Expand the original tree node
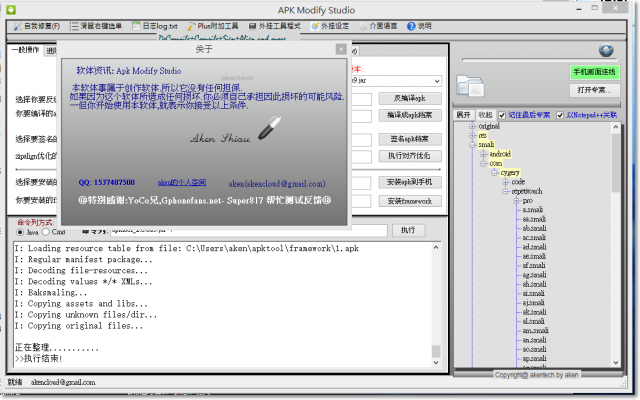Image resolution: width=640 pixels, height=400 pixels. tap(472, 126)
